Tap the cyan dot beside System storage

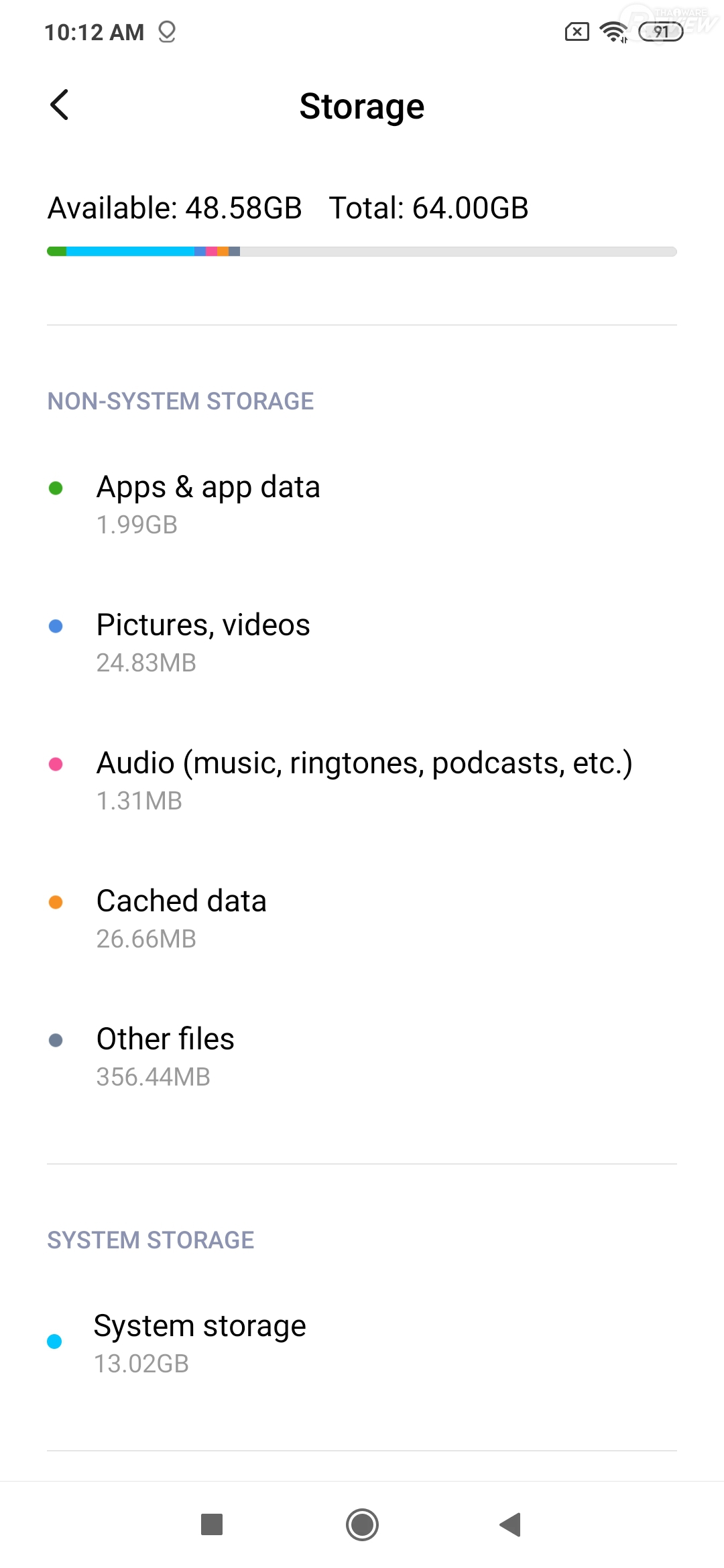point(54,1342)
